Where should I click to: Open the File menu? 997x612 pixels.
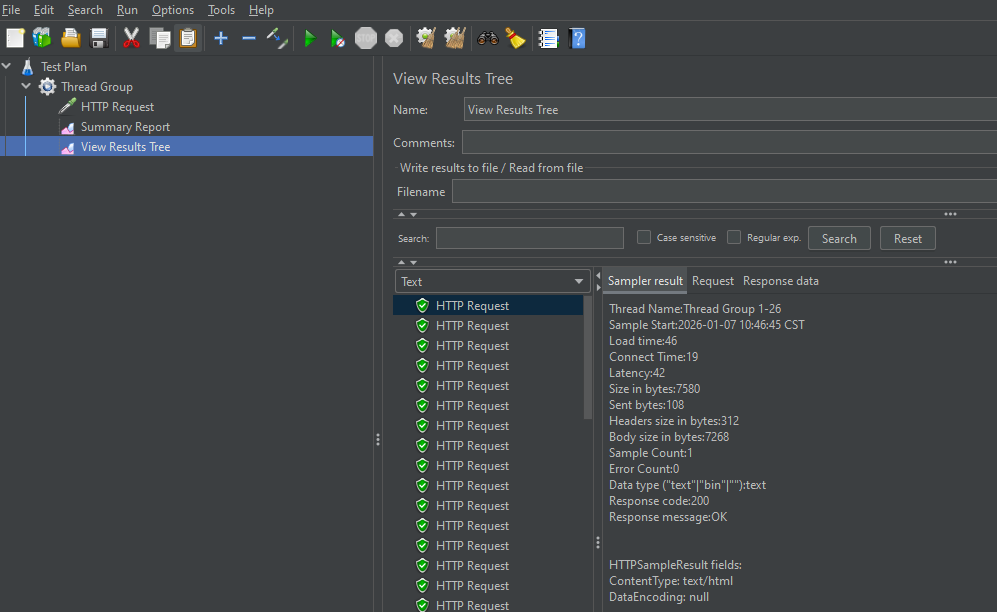point(11,10)
